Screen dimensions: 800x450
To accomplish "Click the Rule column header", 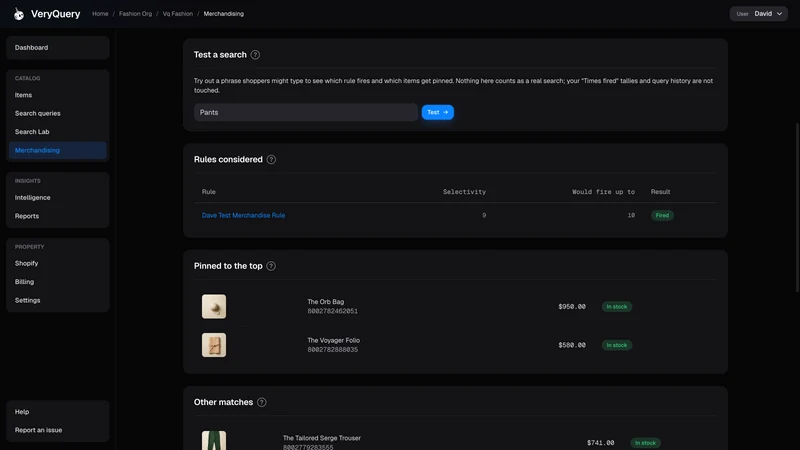I will point(209,192).
